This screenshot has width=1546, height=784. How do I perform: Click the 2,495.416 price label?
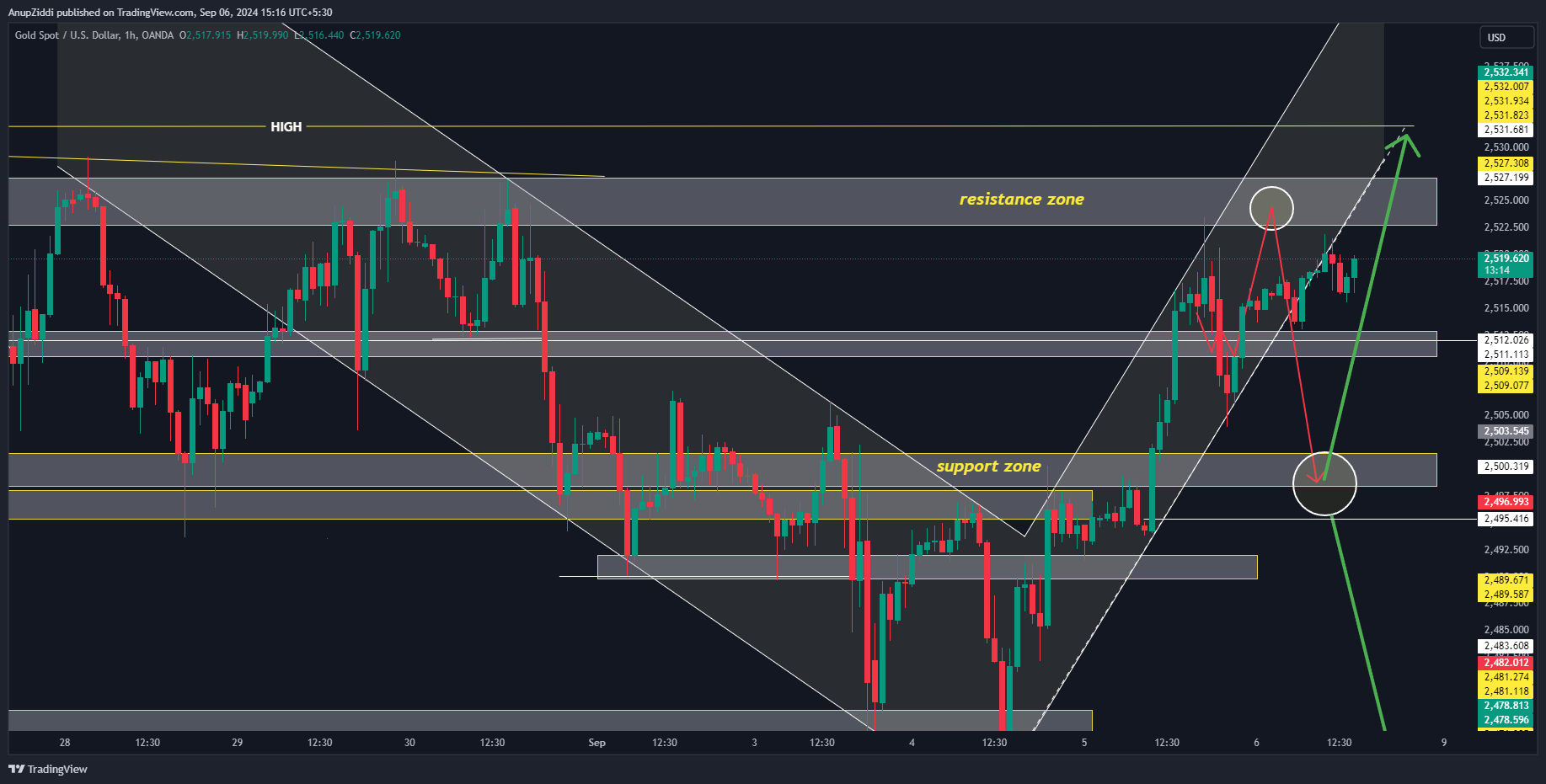tap(1506, 519)
